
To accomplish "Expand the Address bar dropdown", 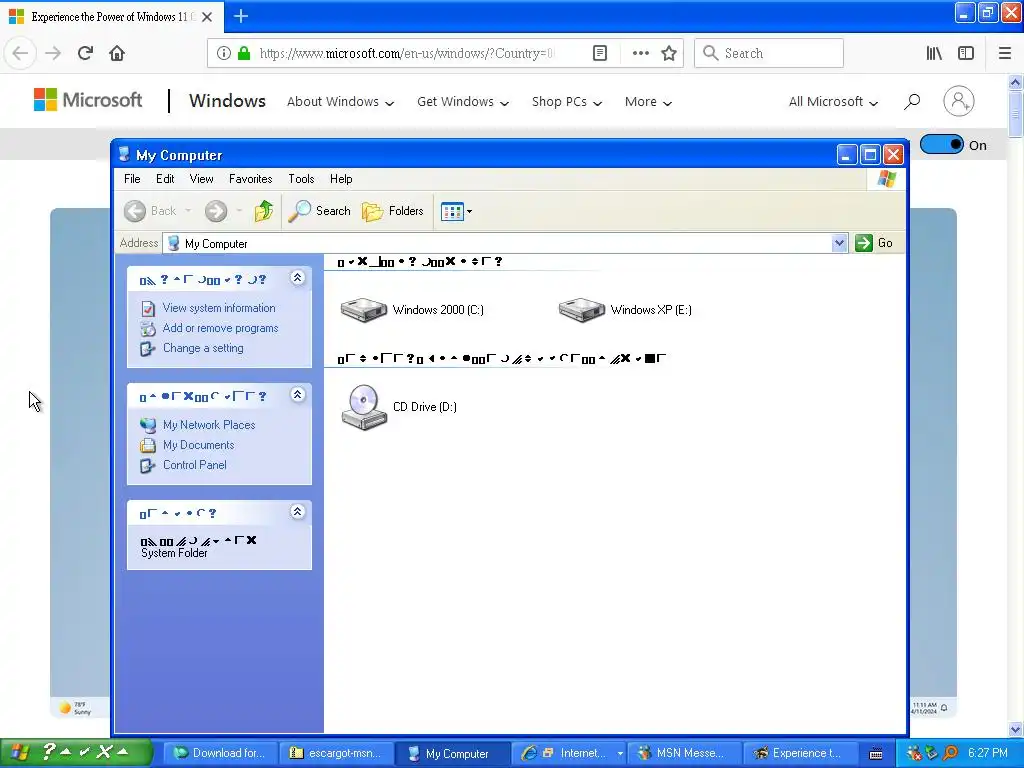I will point(839,243).
